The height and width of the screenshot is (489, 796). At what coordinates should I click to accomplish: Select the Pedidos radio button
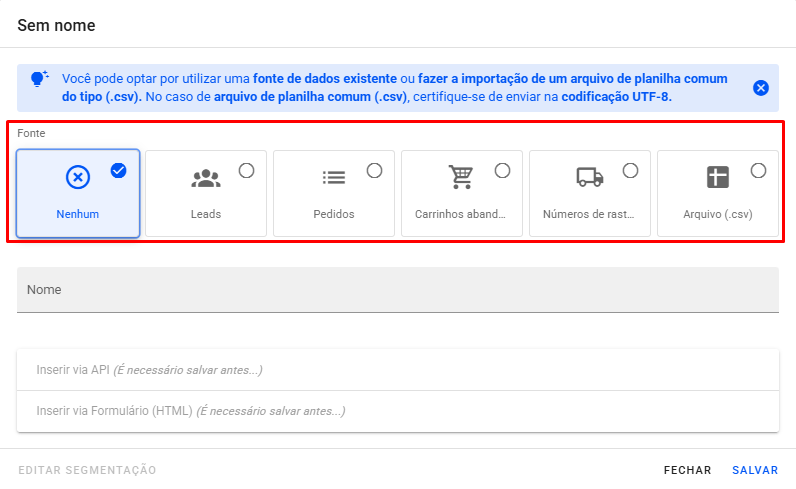pyautogui.click(x=374, y=170)
